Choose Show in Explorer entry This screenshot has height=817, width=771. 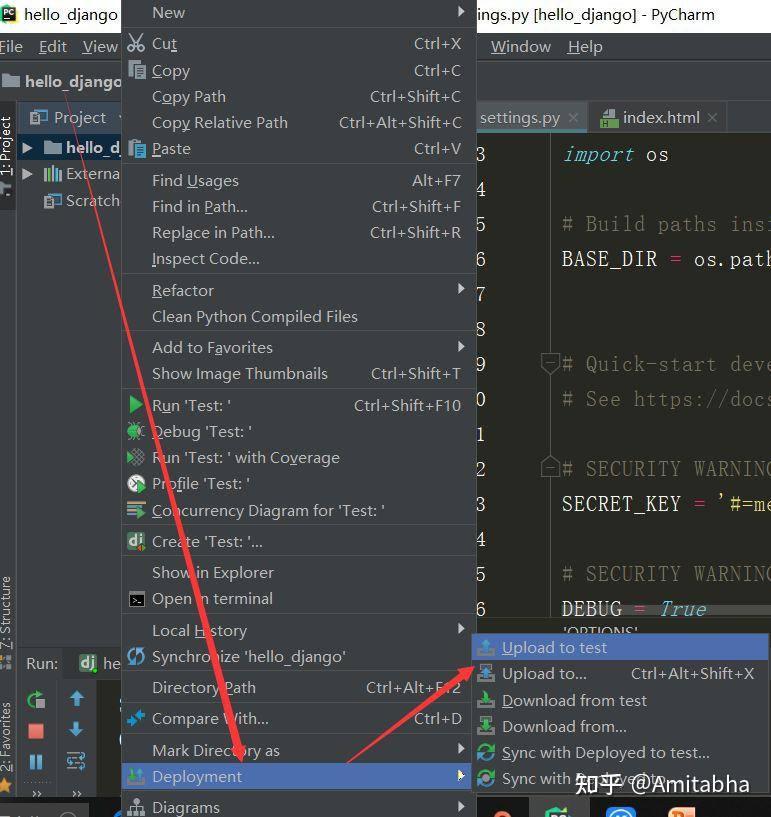point(299,573)
